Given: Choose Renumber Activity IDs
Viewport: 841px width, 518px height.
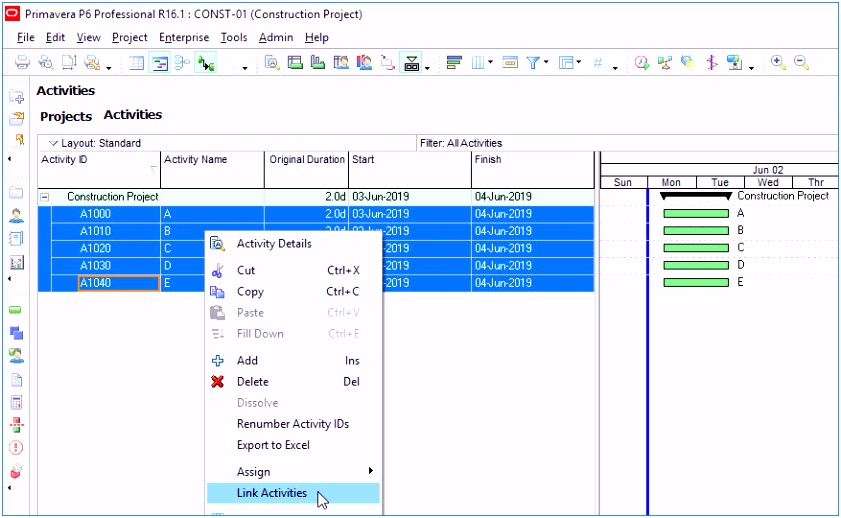Looking at the screenshot, I should click(x=293, y=424).
